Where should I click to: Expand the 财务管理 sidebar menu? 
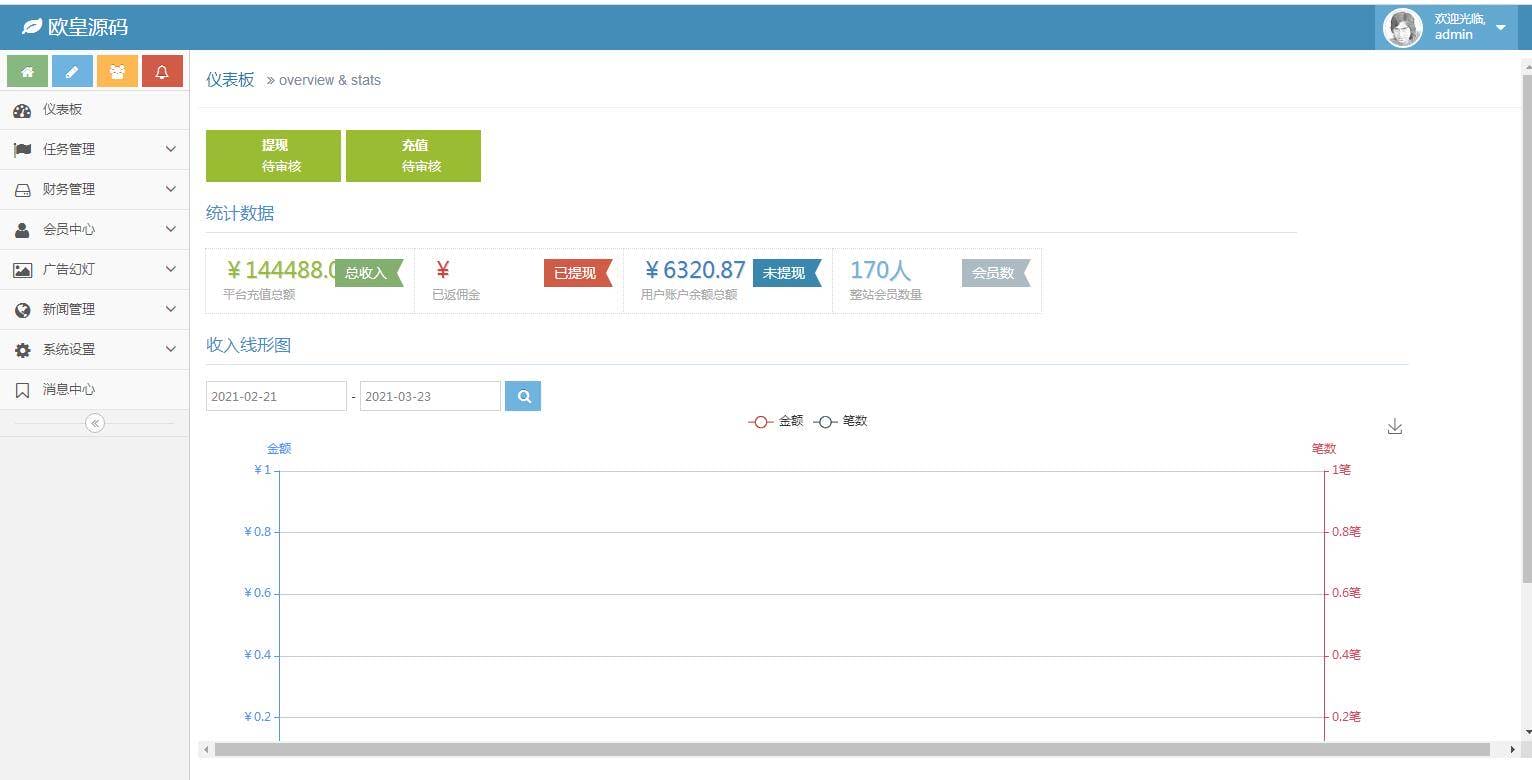[x=95, y=189]
